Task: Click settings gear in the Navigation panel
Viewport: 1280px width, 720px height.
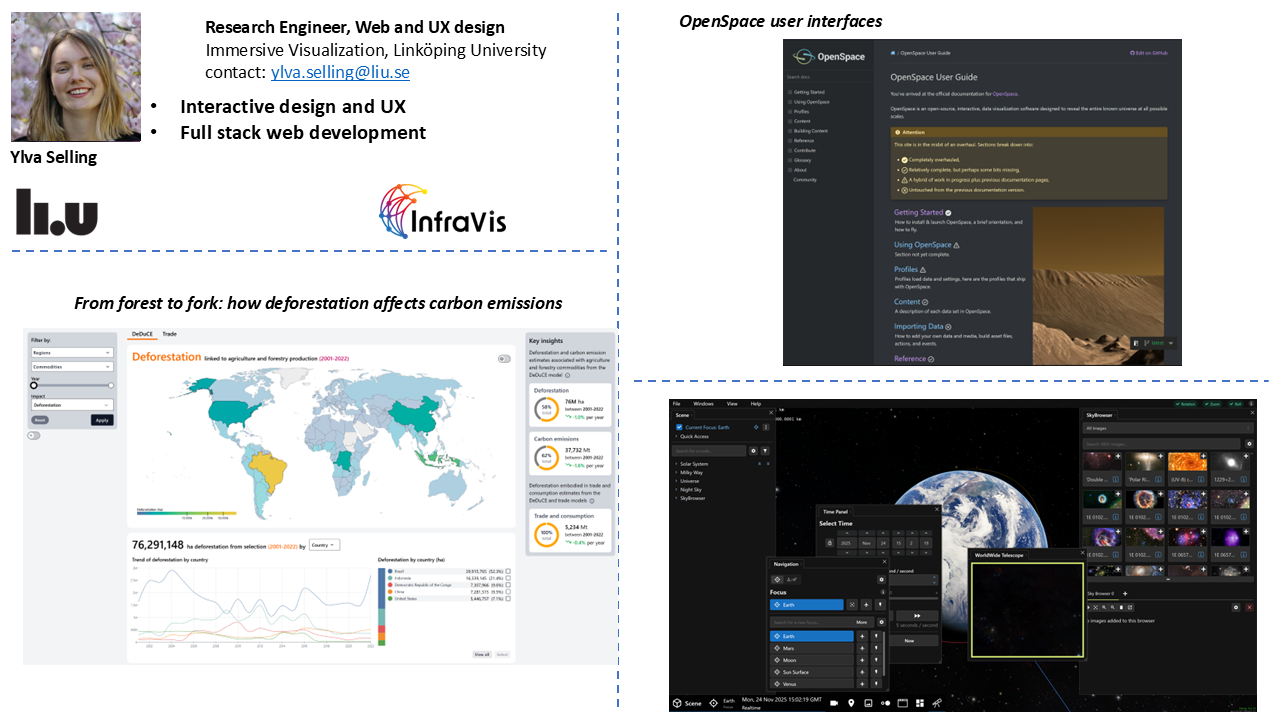Action: click(x=881, y=579)
